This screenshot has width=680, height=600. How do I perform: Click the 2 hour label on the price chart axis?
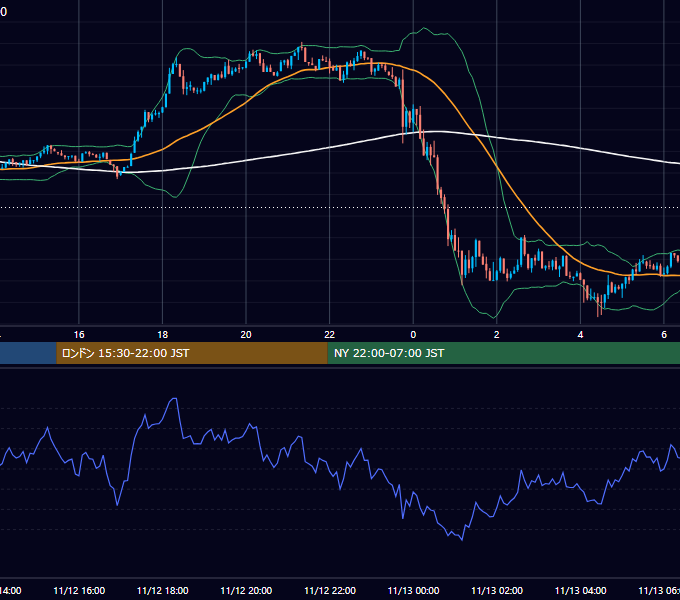pos(497,335)
